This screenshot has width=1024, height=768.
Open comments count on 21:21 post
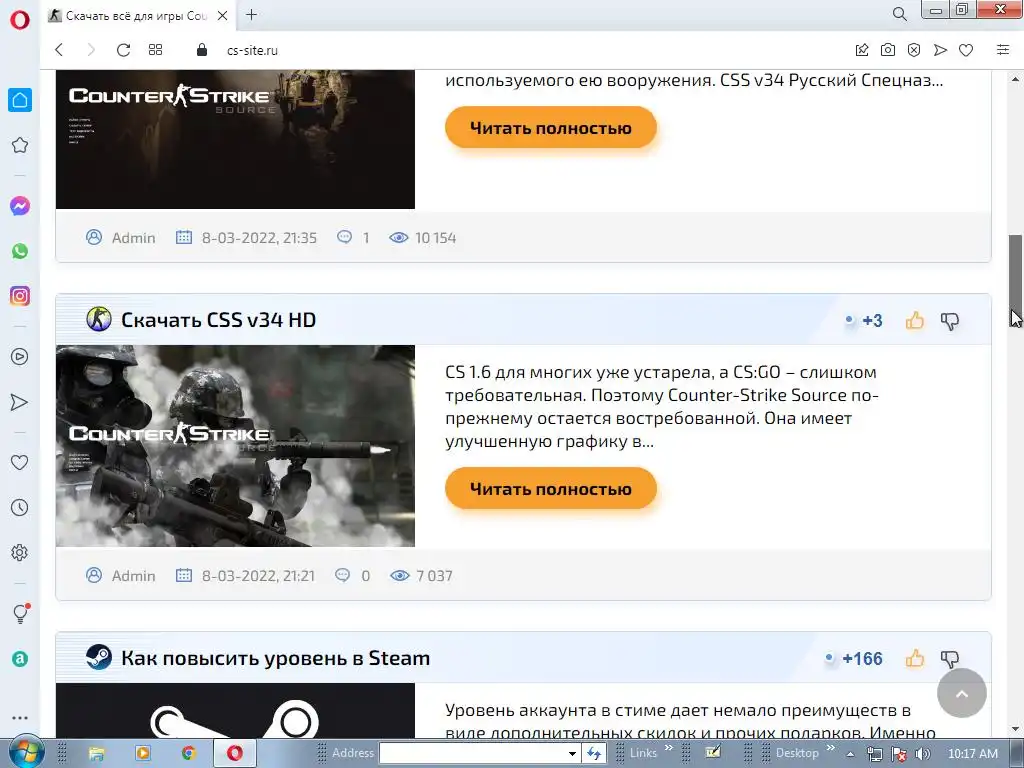[x=353, y=576]
